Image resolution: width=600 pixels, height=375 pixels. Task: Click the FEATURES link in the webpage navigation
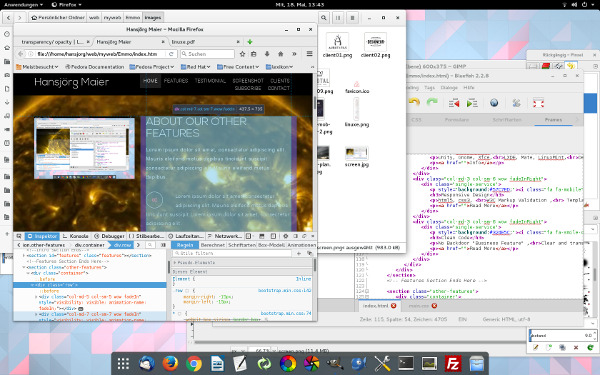coord(176,81)
